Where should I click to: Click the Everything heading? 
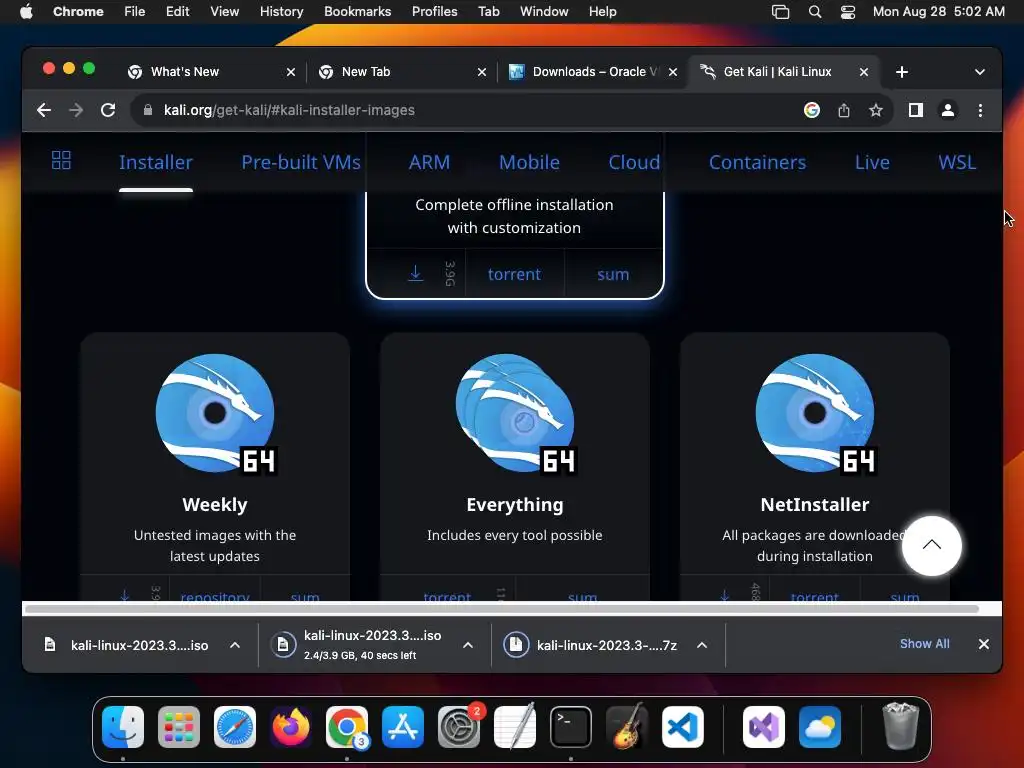pos(515,505)
